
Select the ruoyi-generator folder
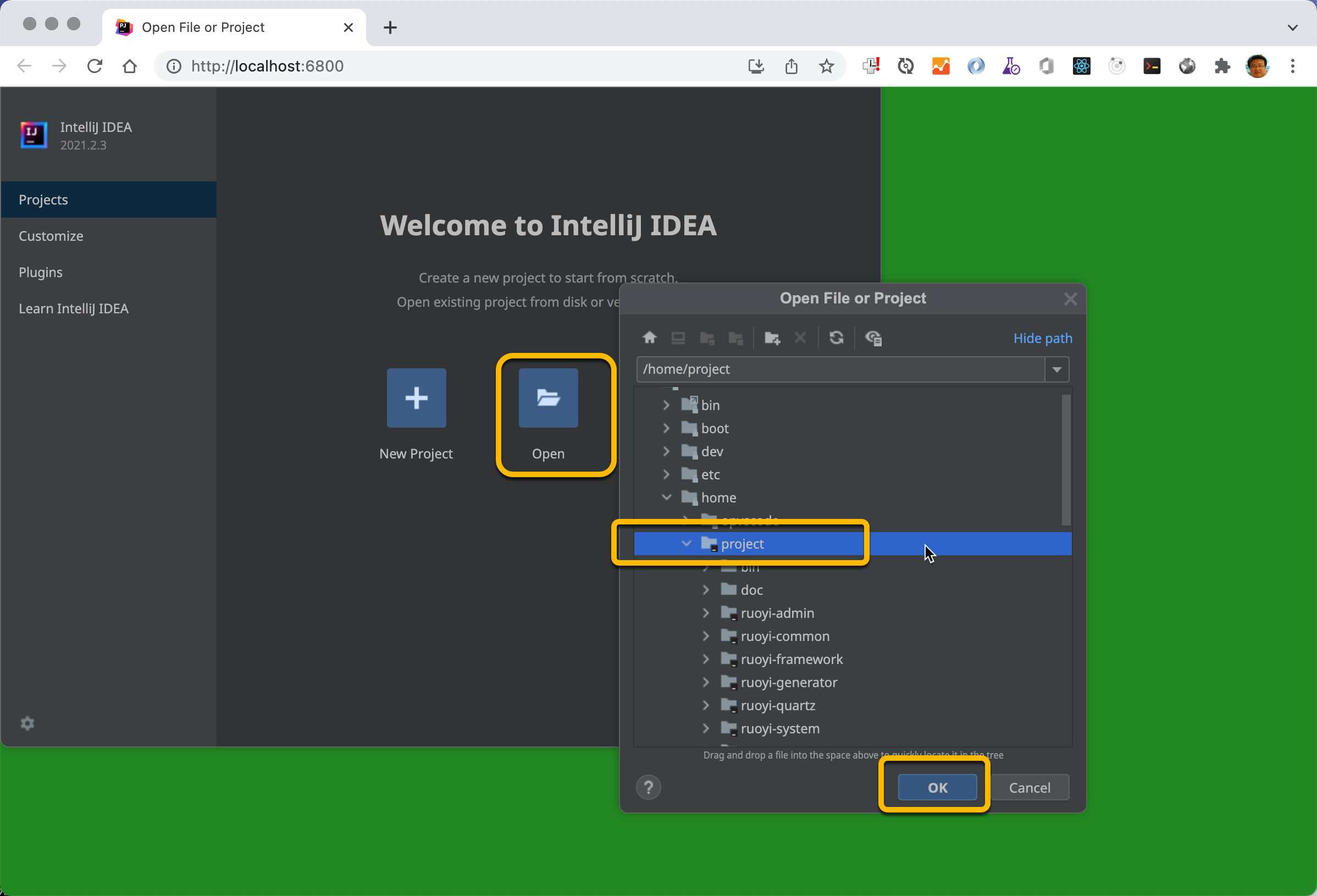click(853, 682)
